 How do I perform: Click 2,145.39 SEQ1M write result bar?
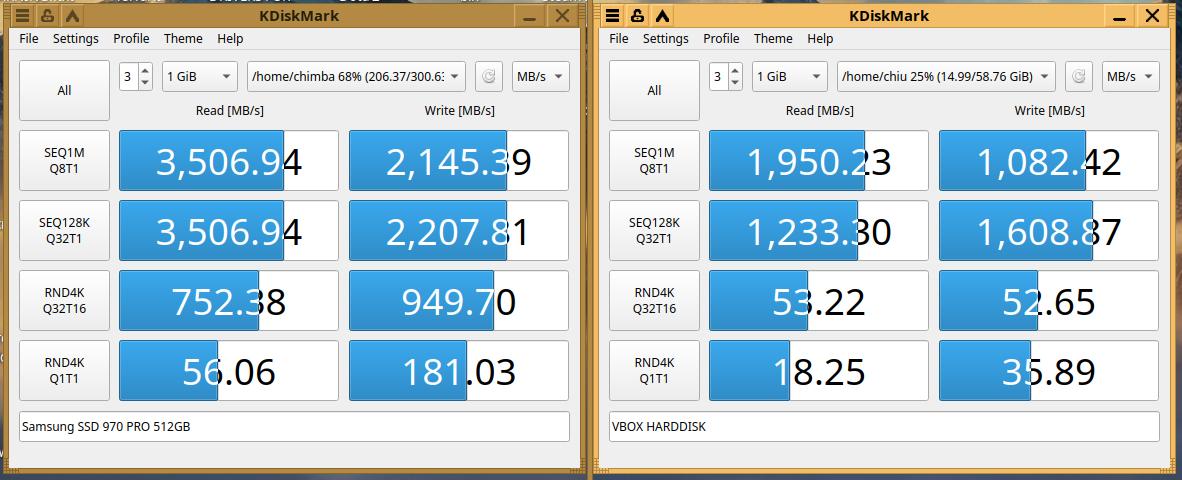tap(459, 161)
